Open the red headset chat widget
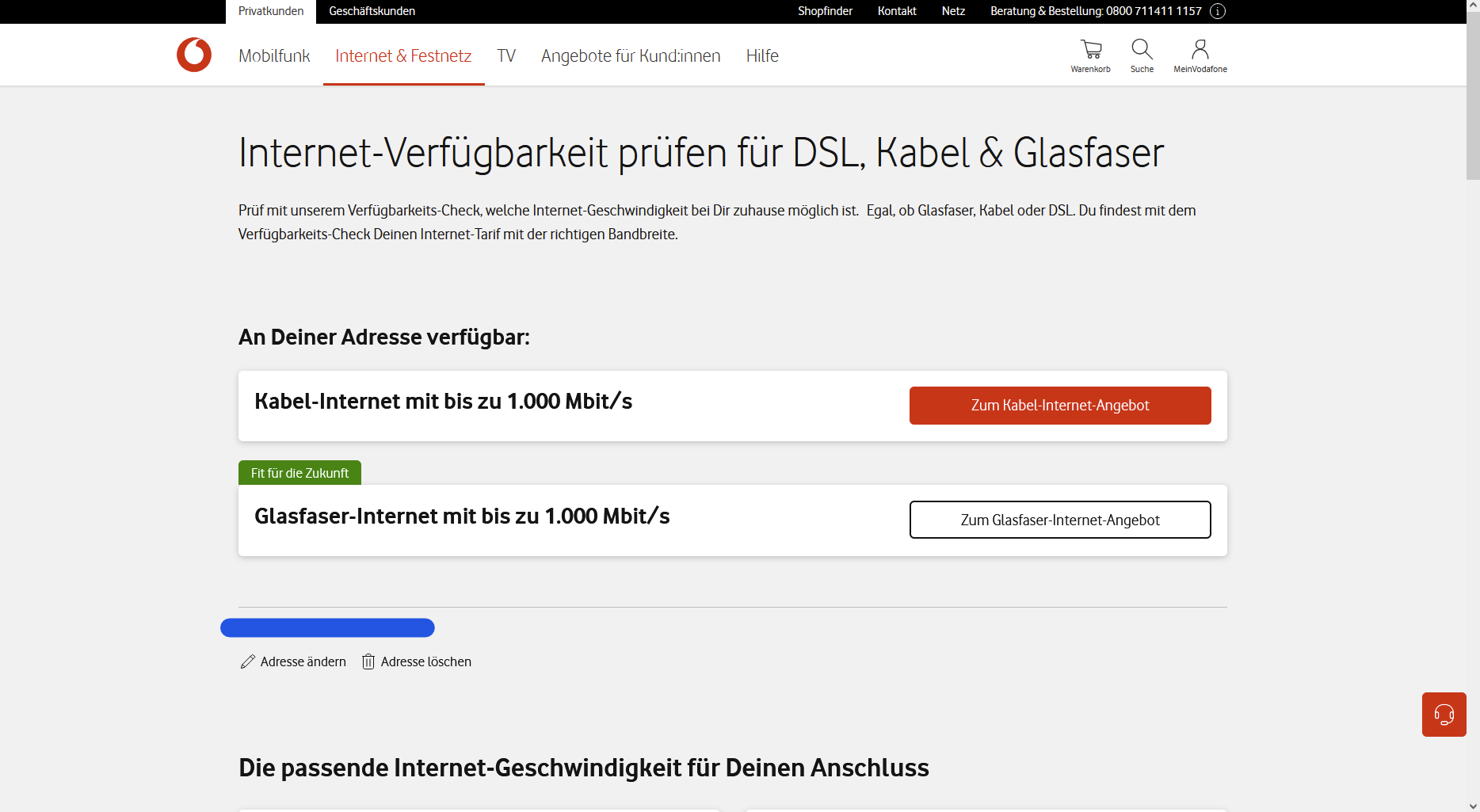 1444,715
